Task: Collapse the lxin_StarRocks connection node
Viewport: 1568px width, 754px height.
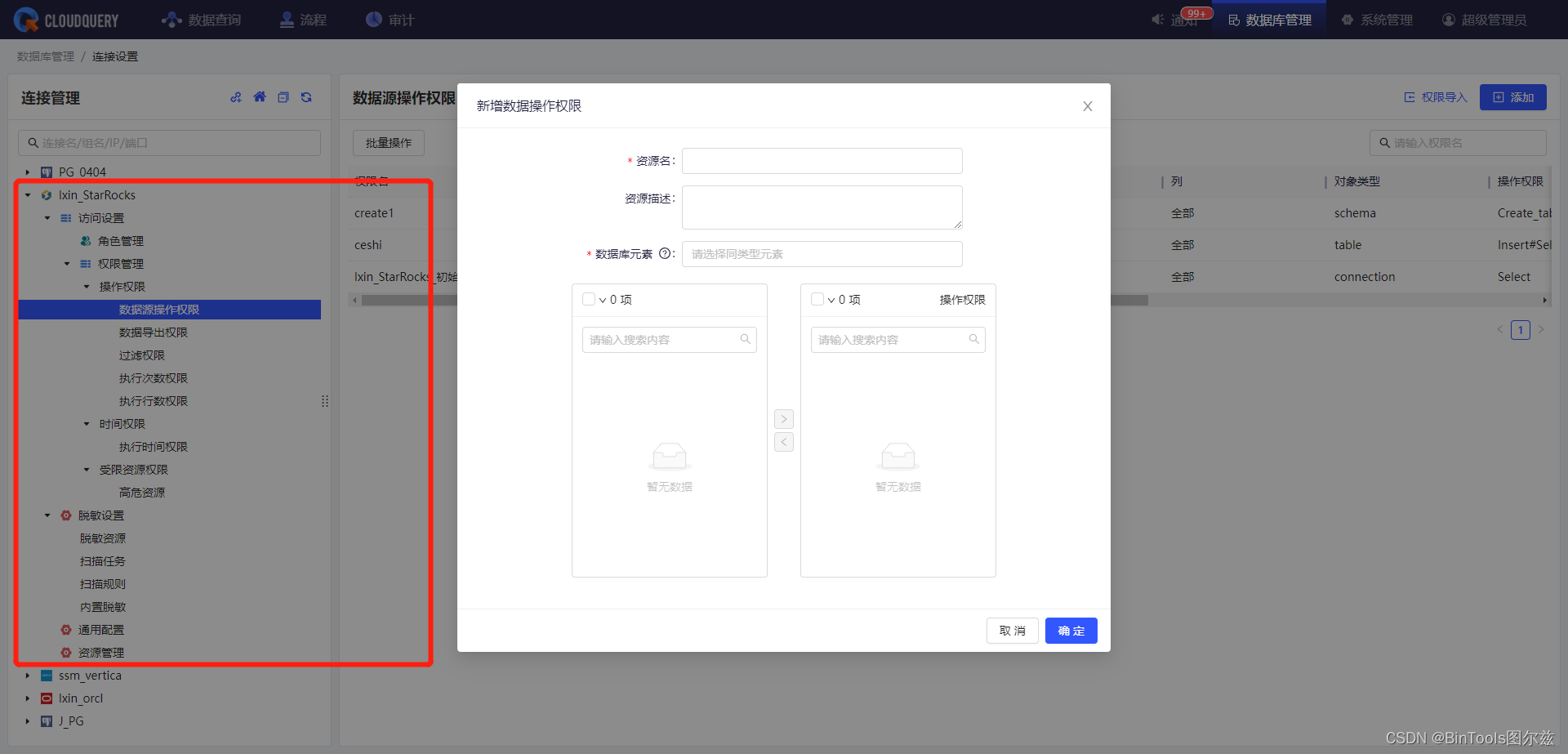Action: coord(27,195)
